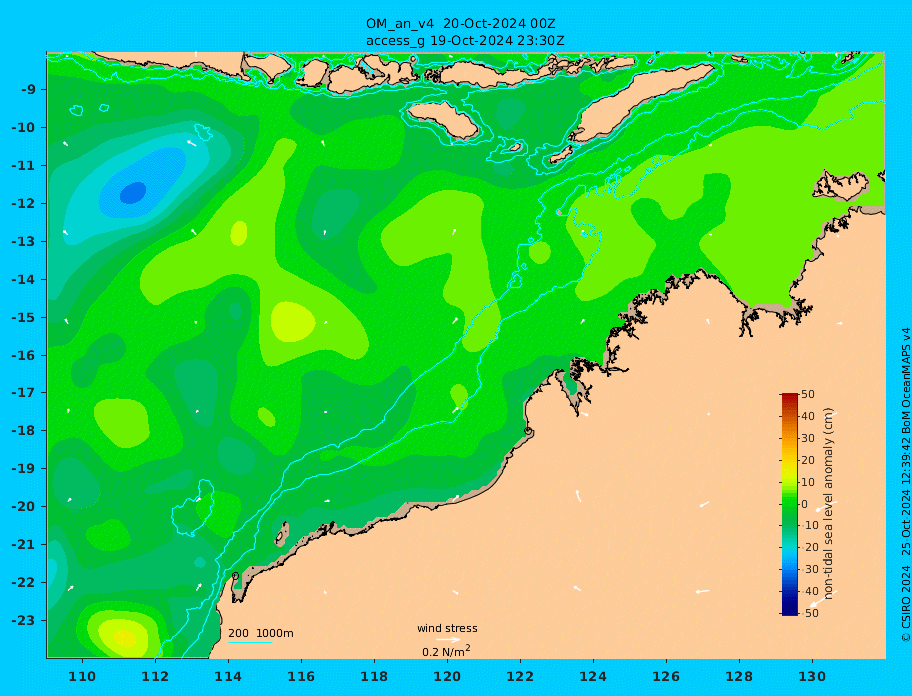Image resolution: width=912 pixels, height=696 pixels.
Task: Click the latitude axis label -15
Action: tap(25, 317)
